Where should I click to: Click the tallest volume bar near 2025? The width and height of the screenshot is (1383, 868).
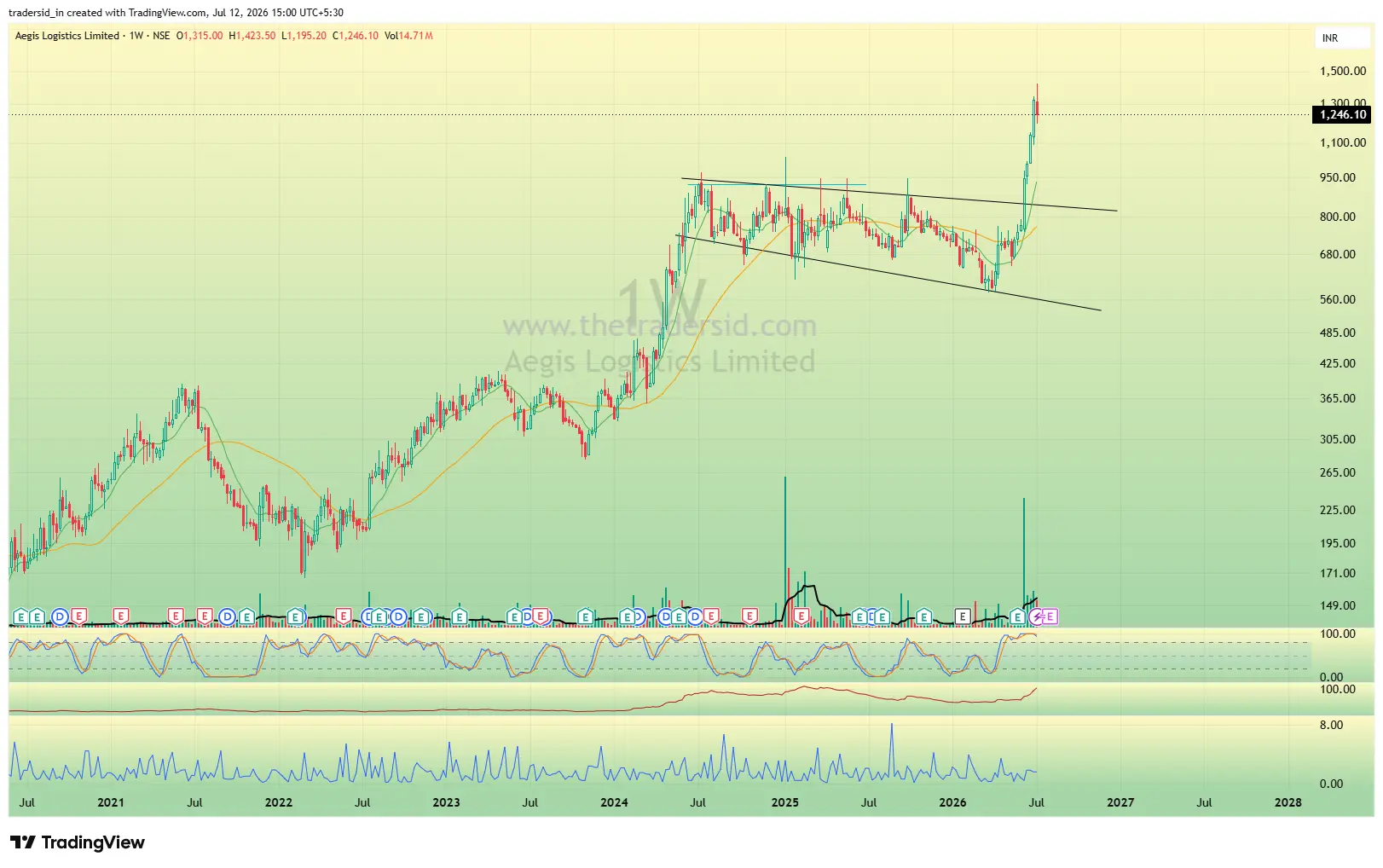[x=785, y=550]
